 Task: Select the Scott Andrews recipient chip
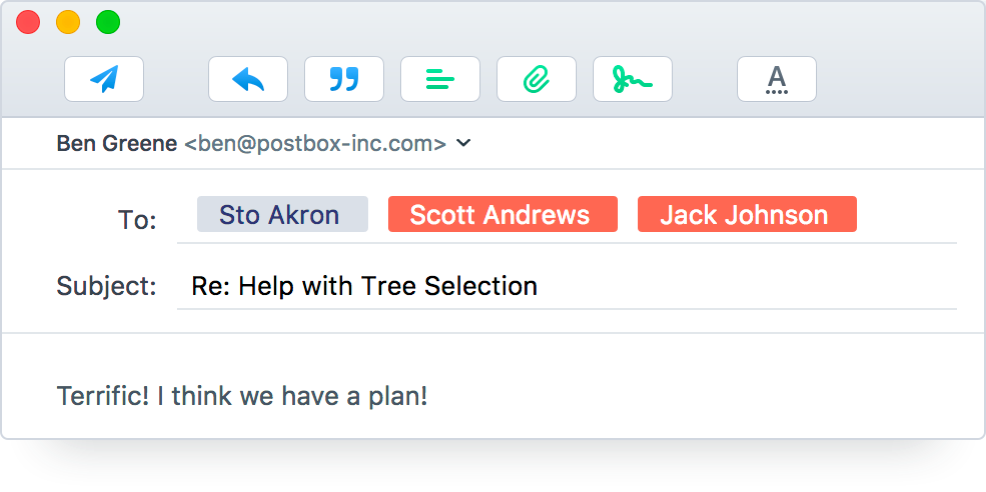click(x=502, y=214)
